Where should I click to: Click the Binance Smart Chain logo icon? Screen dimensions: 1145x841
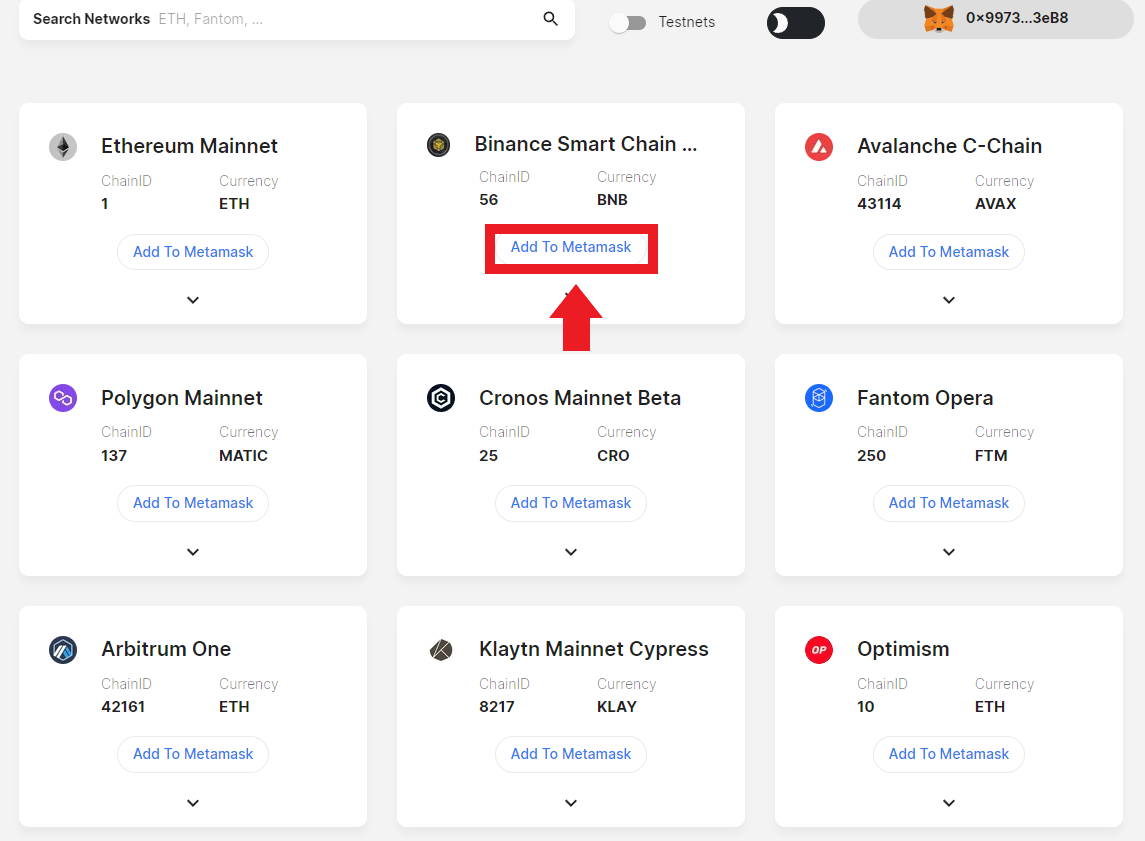pos(439,145)
